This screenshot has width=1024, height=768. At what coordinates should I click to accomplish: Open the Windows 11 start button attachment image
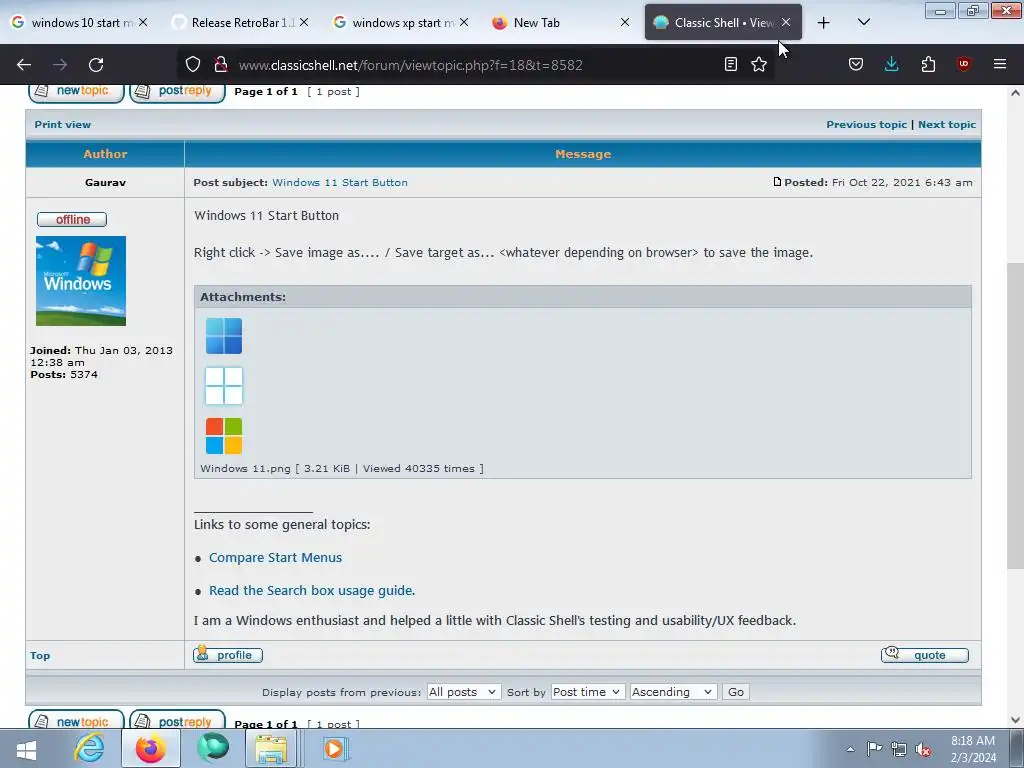[x=224, y=386]
